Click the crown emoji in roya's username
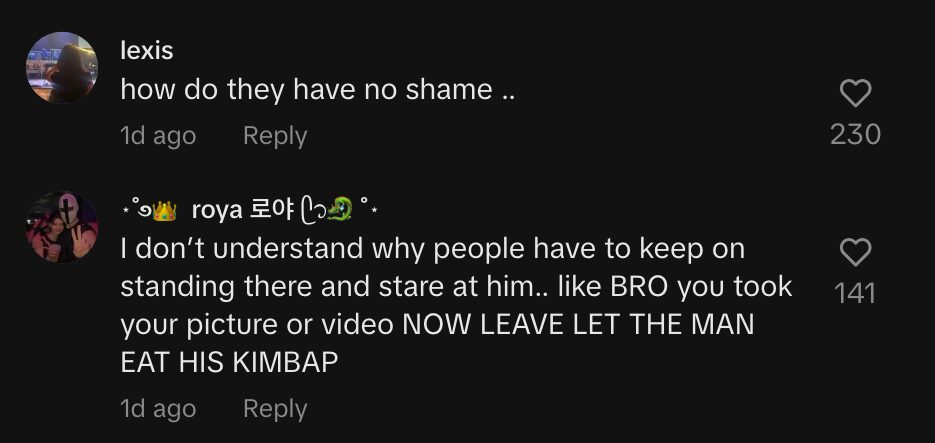Image resolution: width=935 pixels, height=443 pixels. 165,211
